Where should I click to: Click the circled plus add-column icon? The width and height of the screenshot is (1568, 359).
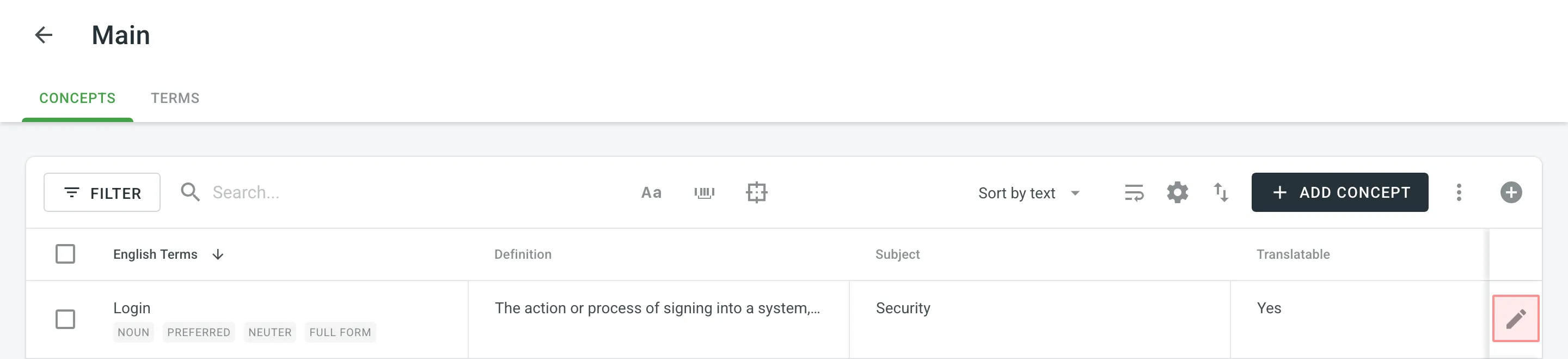pos(1510,193)
